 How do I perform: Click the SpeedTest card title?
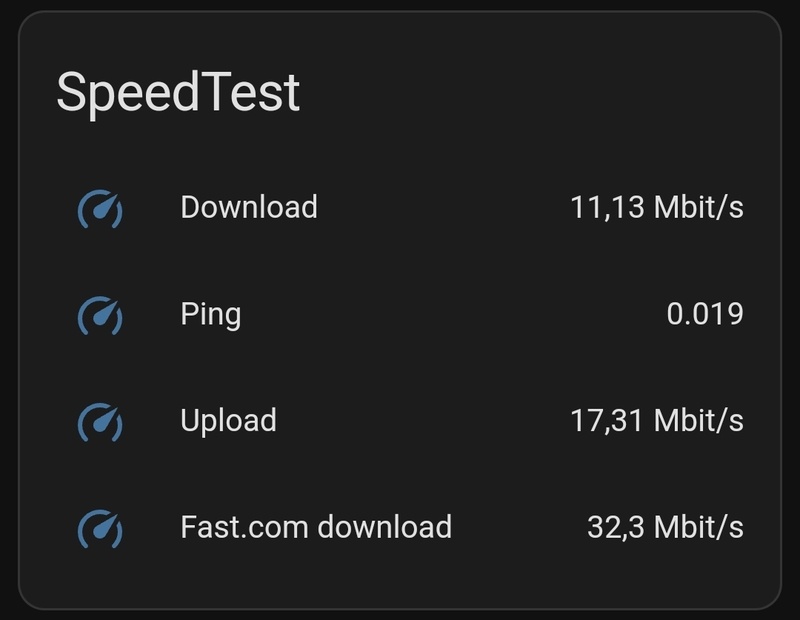point(178,93)
